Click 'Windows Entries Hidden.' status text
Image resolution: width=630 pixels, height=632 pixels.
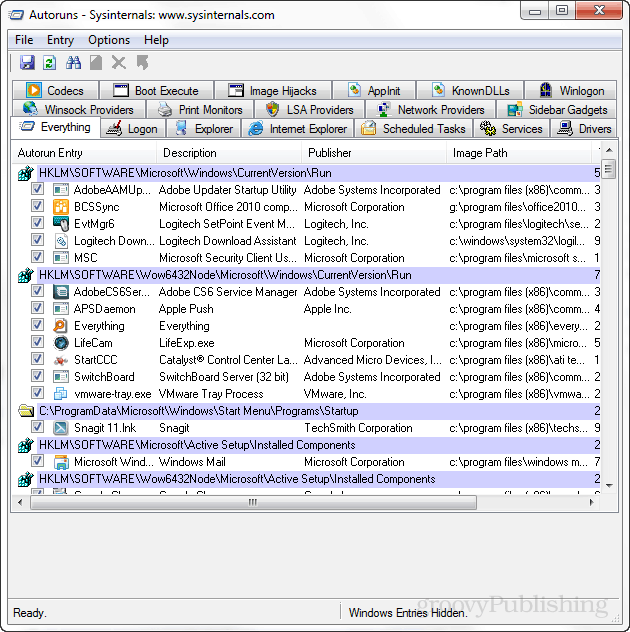point(408,613)
